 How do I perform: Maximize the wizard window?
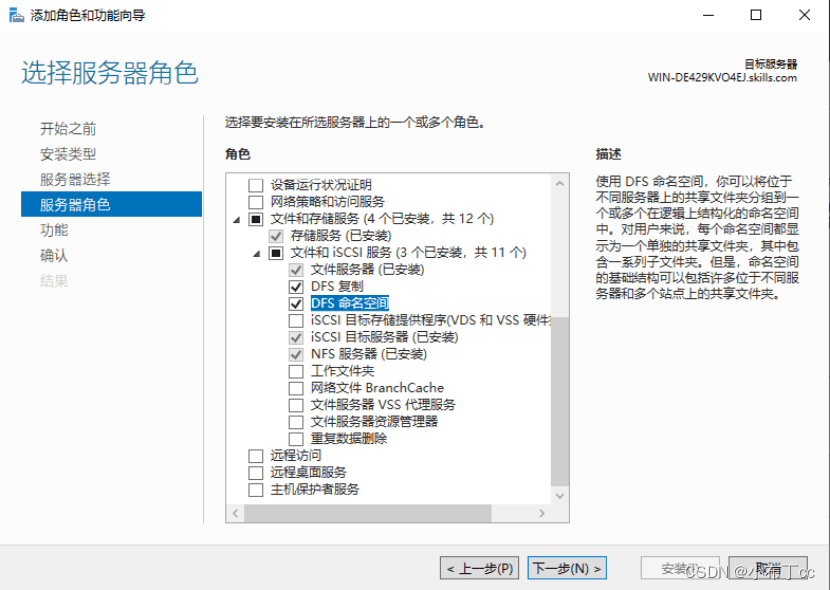coord(756,15)
